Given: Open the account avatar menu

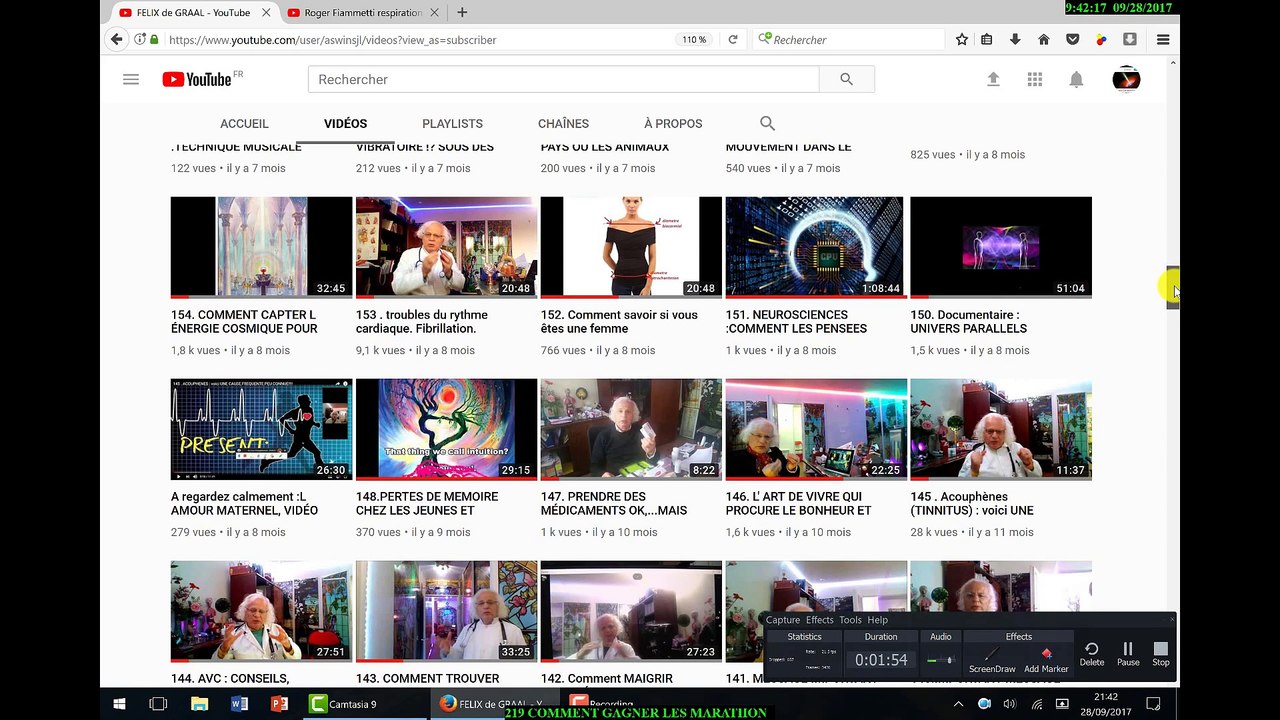Looking at the screenshot, I should (1126, 79).
